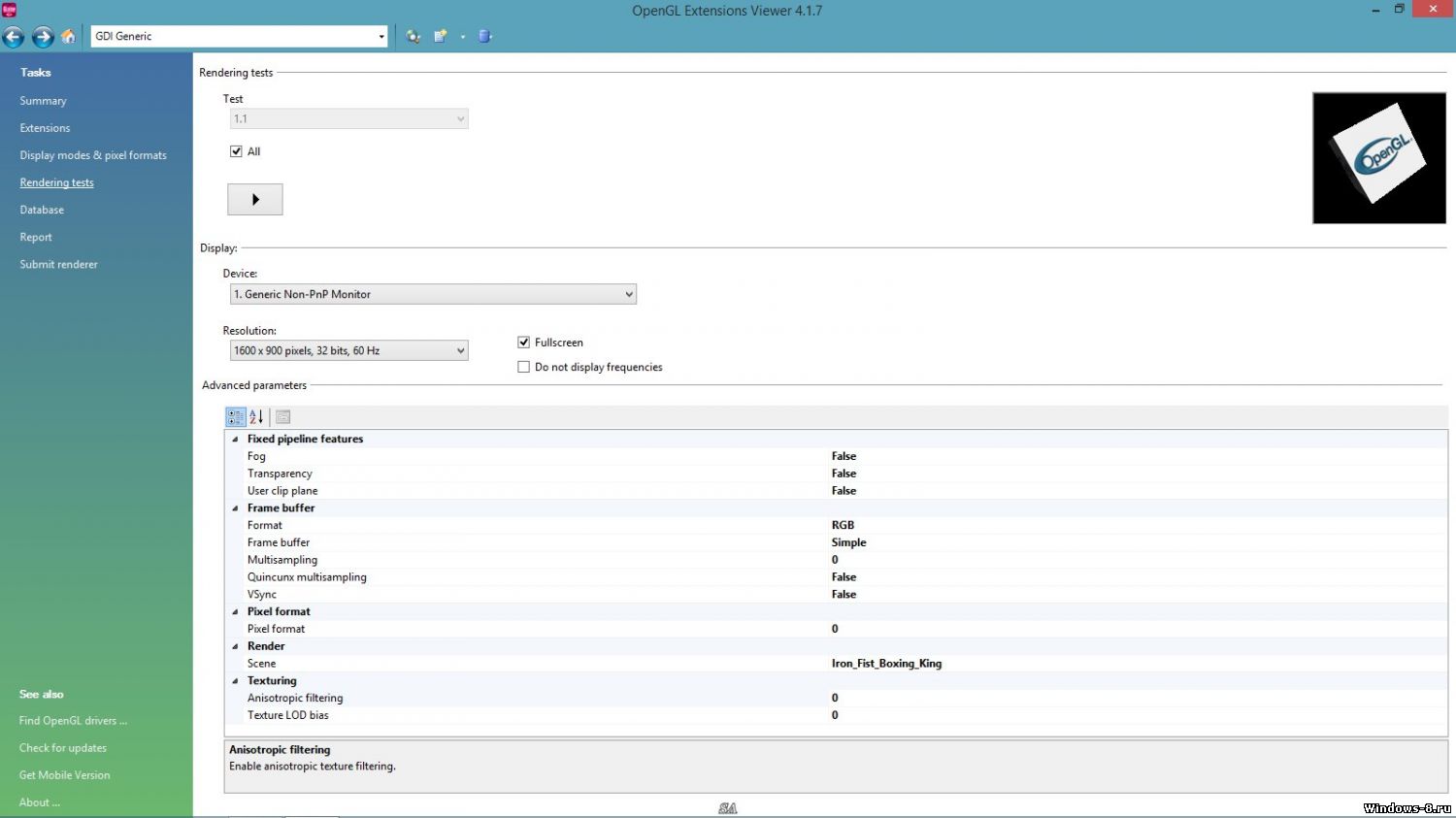This screenshot has height=818, width=1456.
Task: Select the Rendering tests task
Action: (x=56, y=182)
